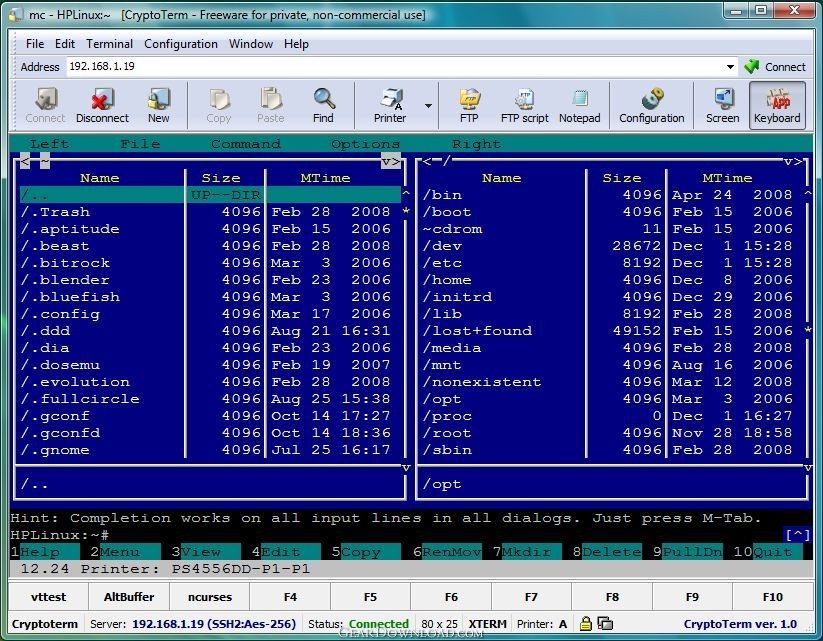Open the FTP script tool
823x641 pixels.
pos(524,105)
